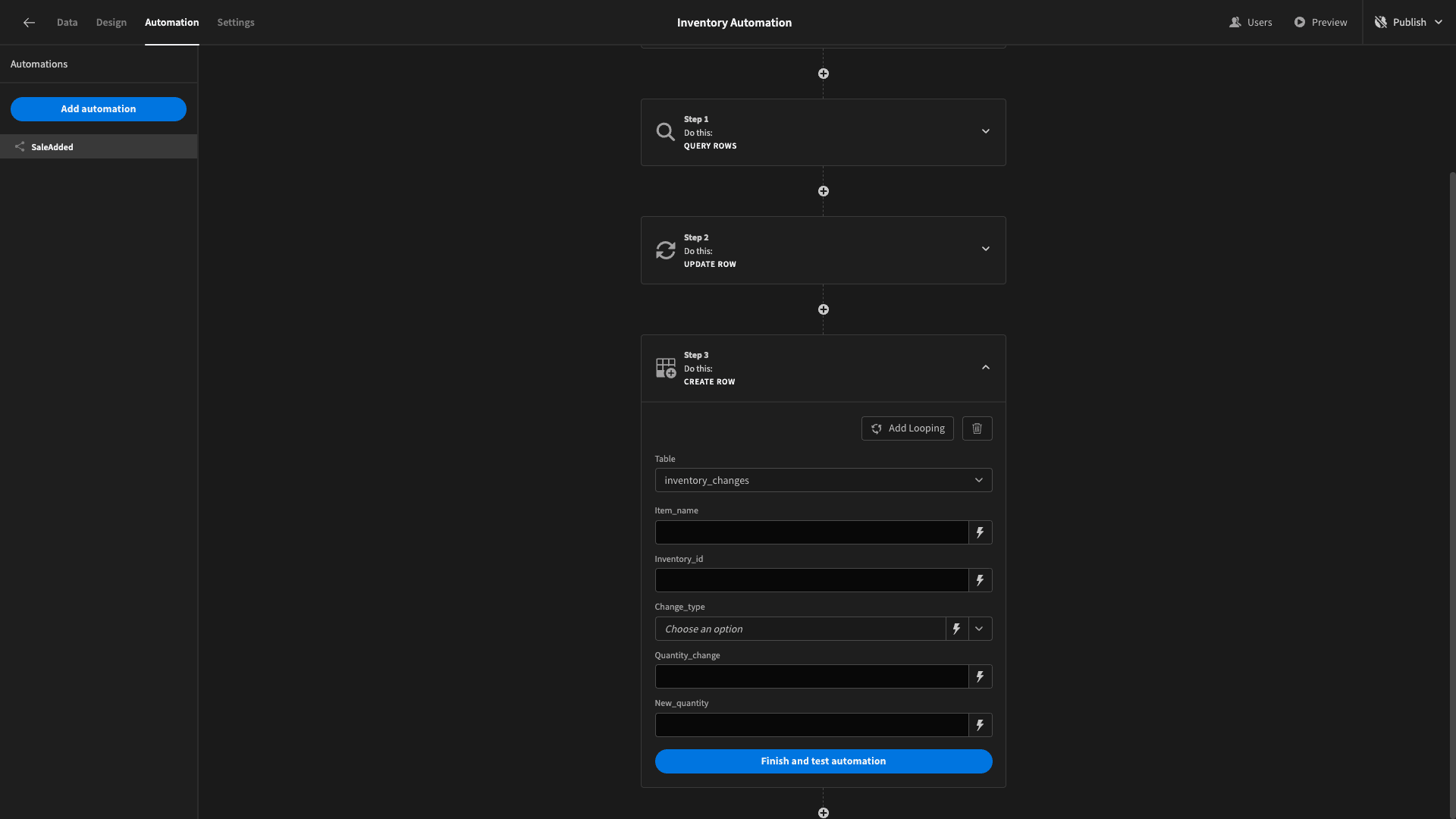
Task: Click the Preview play icon
Action: [1300, 23]
